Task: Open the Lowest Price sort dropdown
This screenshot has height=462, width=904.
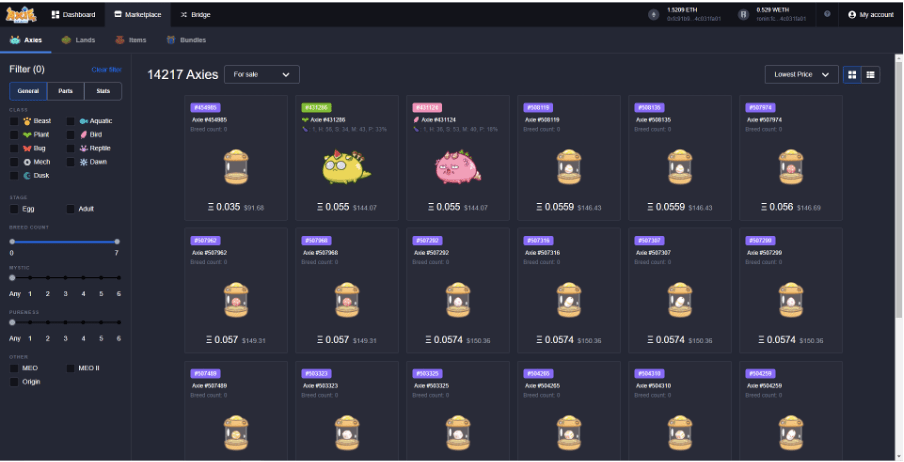Action: (801, 74)
